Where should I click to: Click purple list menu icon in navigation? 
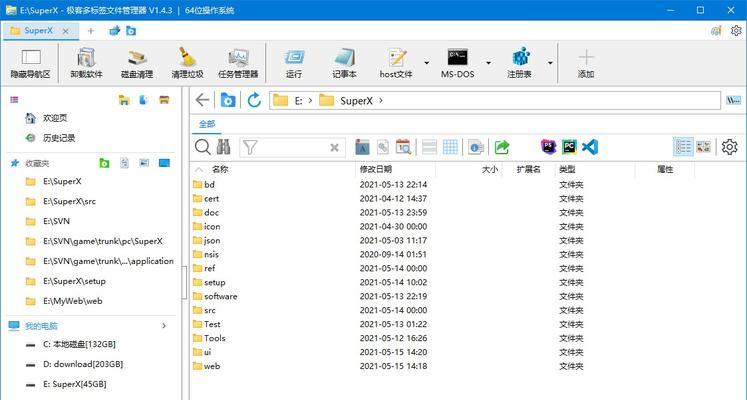14,100
